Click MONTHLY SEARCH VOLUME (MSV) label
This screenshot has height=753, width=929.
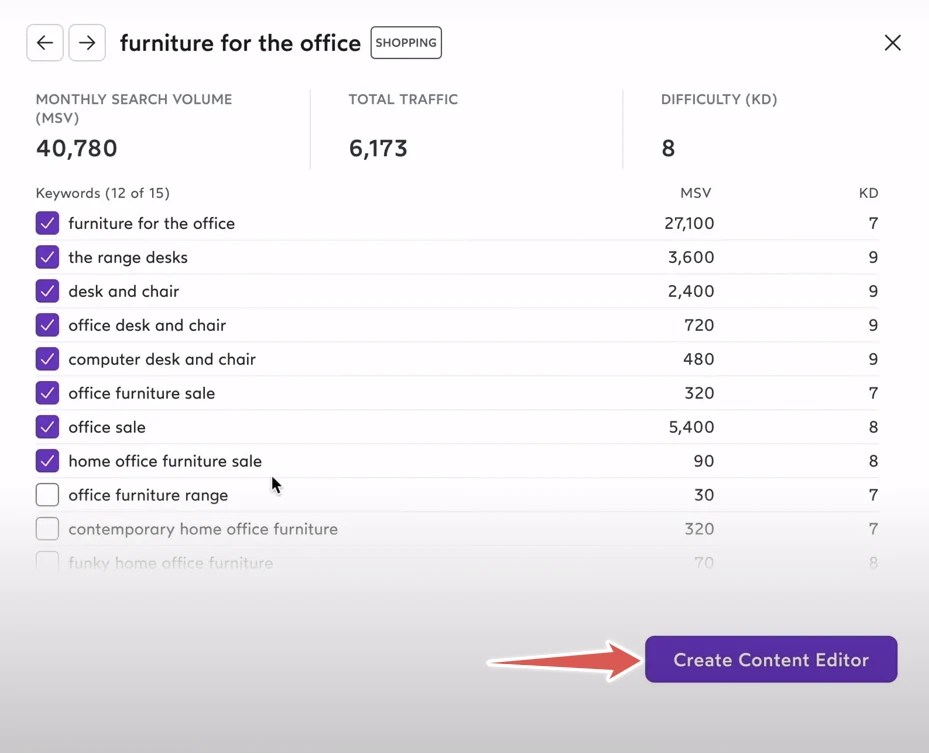pos(134,108)
